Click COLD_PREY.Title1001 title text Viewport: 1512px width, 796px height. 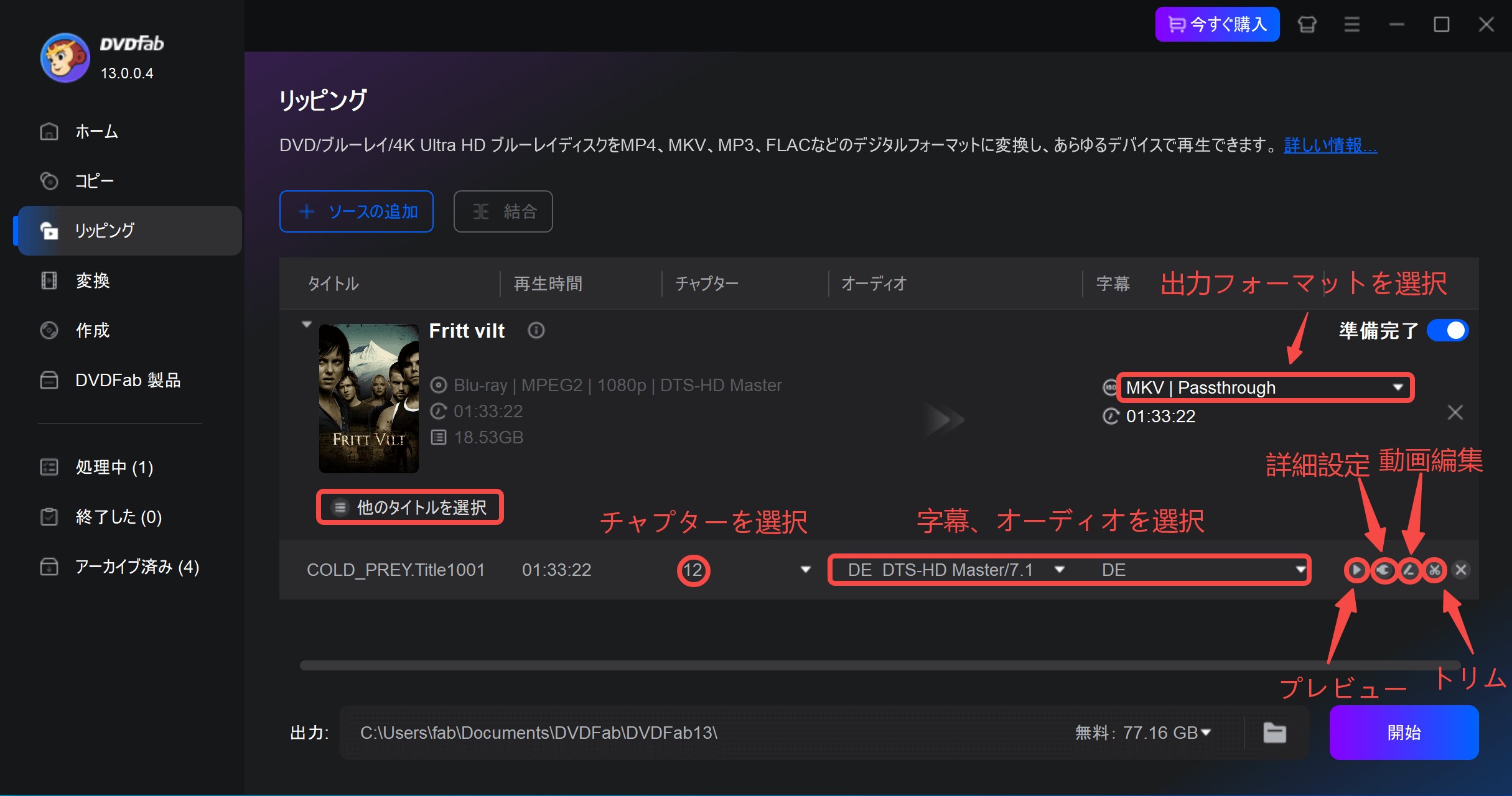396,570
